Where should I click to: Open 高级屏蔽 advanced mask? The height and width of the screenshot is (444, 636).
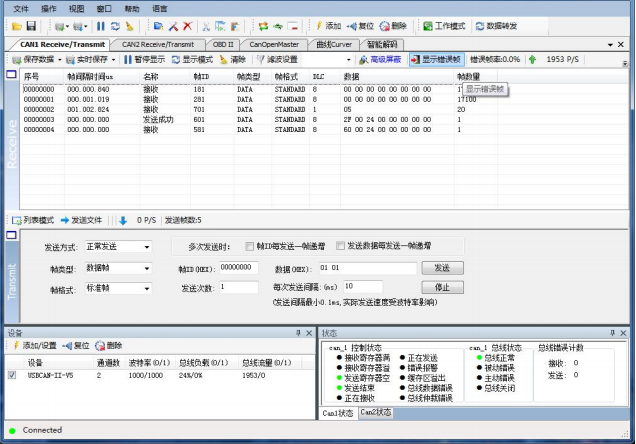pos(380,60)
